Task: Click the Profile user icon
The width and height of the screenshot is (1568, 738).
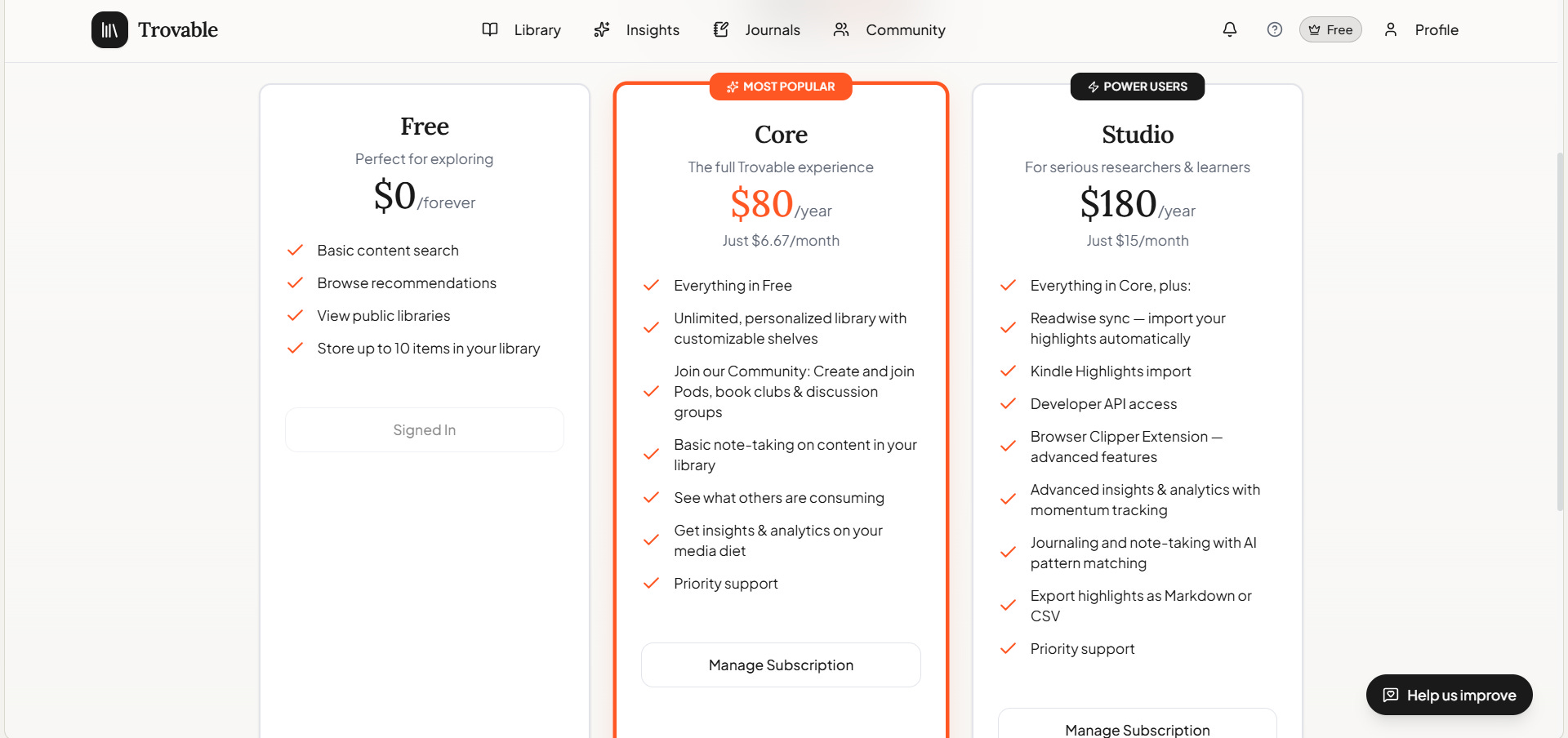Action: click(x=1391, y=29)
